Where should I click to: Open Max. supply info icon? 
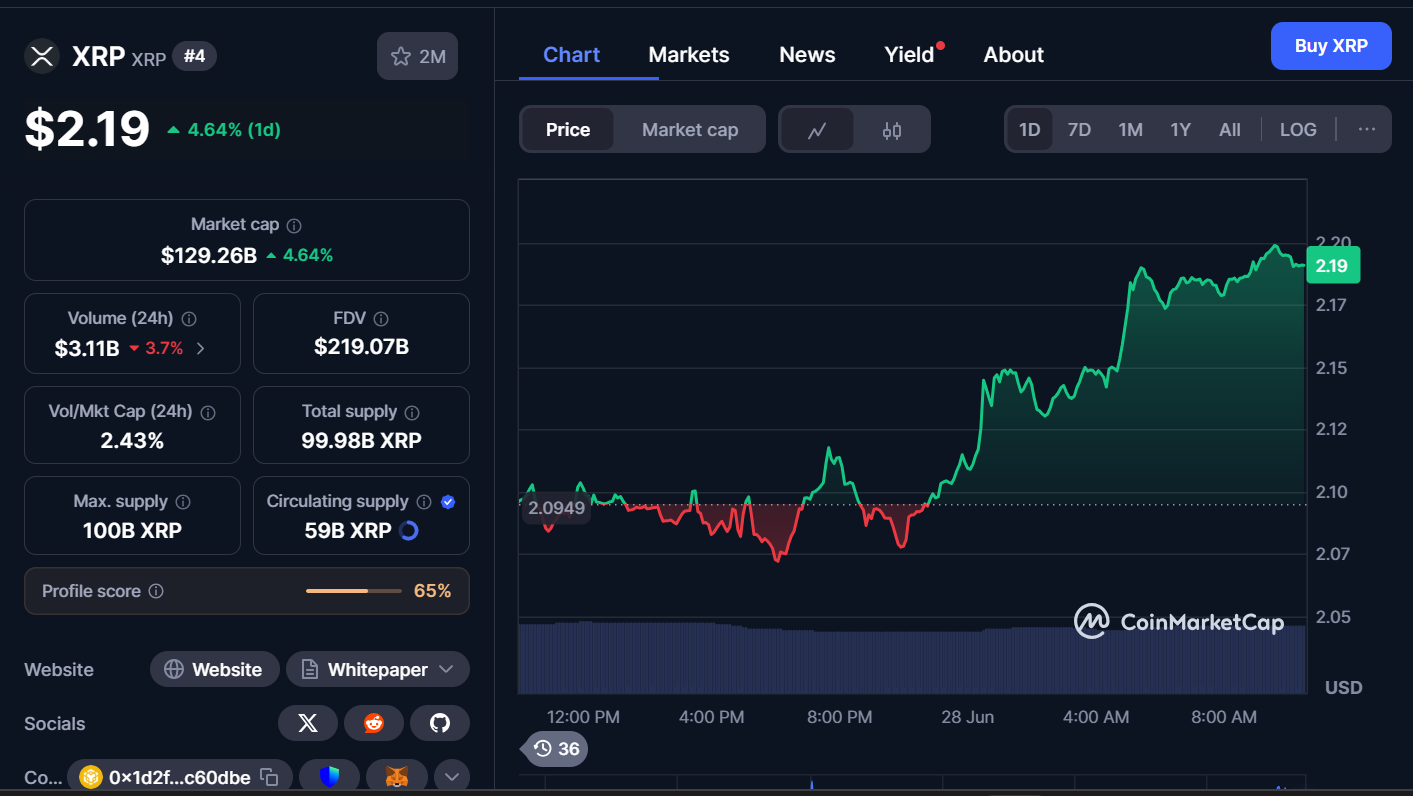point(183,502)
